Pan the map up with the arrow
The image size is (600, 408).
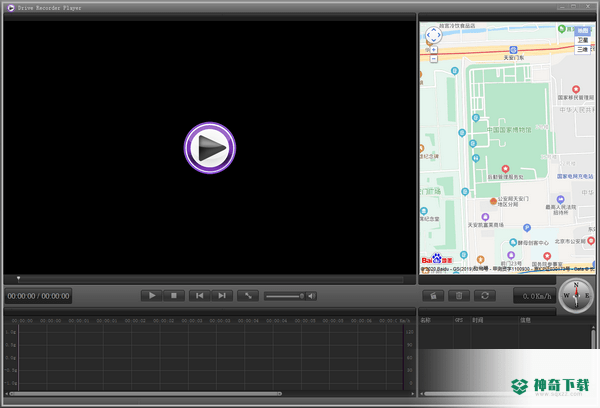click(434, 30)
